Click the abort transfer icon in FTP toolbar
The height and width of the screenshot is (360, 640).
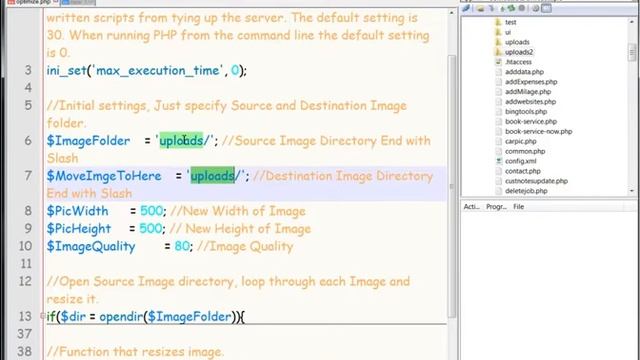point(522,8)
